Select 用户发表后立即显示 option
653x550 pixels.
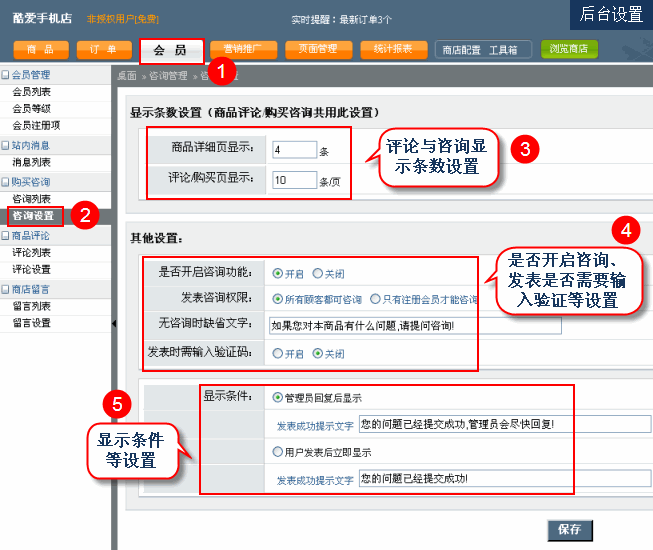click(277, 452)
